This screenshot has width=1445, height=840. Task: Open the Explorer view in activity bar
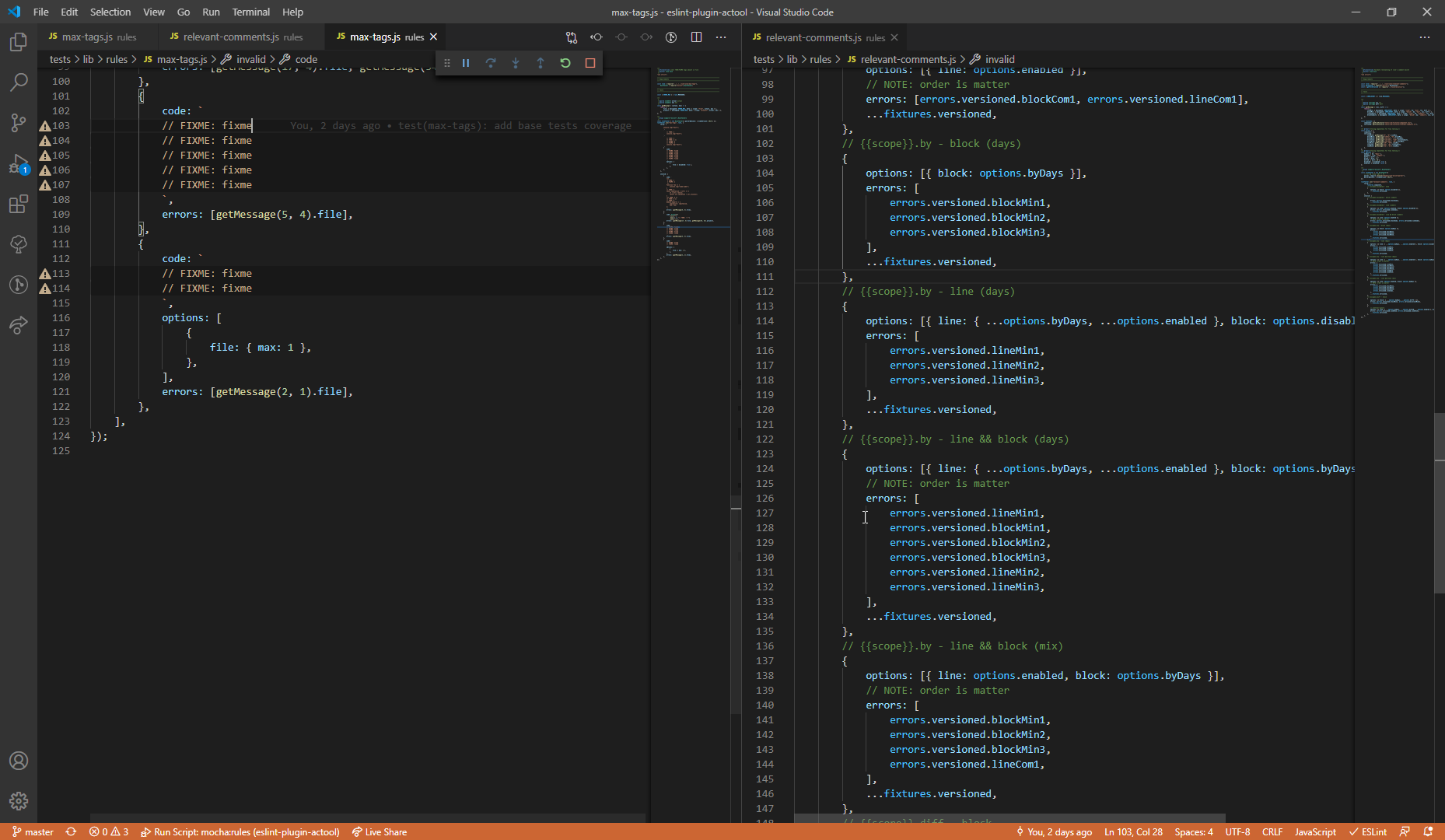[x=19, y=42]
